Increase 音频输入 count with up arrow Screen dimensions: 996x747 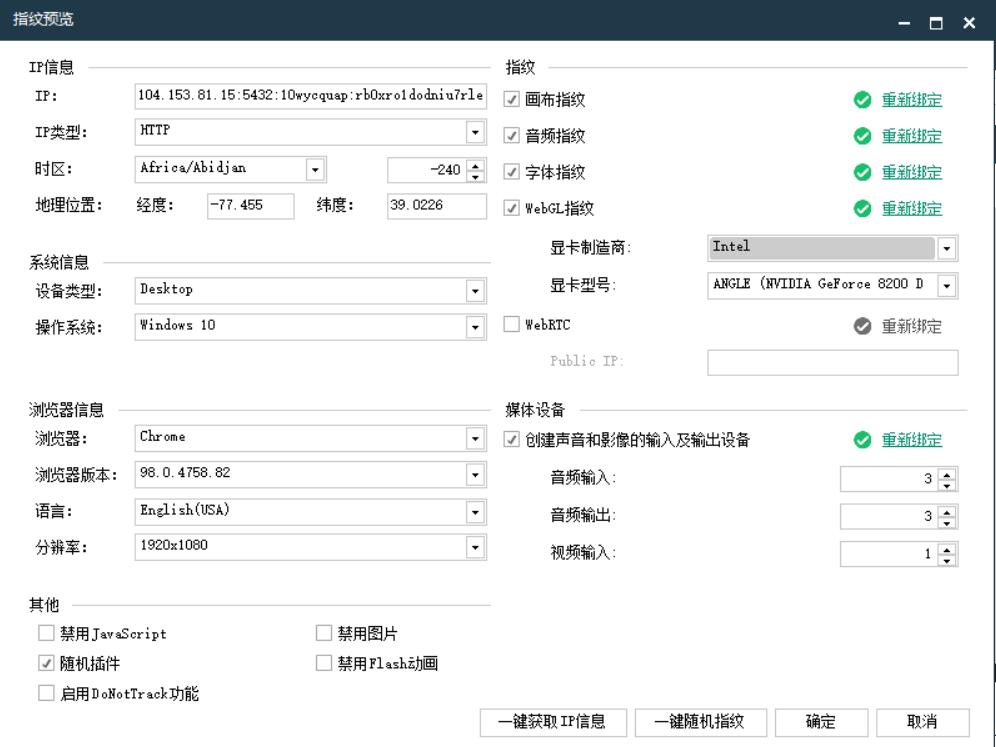click(x=948, y=474)
